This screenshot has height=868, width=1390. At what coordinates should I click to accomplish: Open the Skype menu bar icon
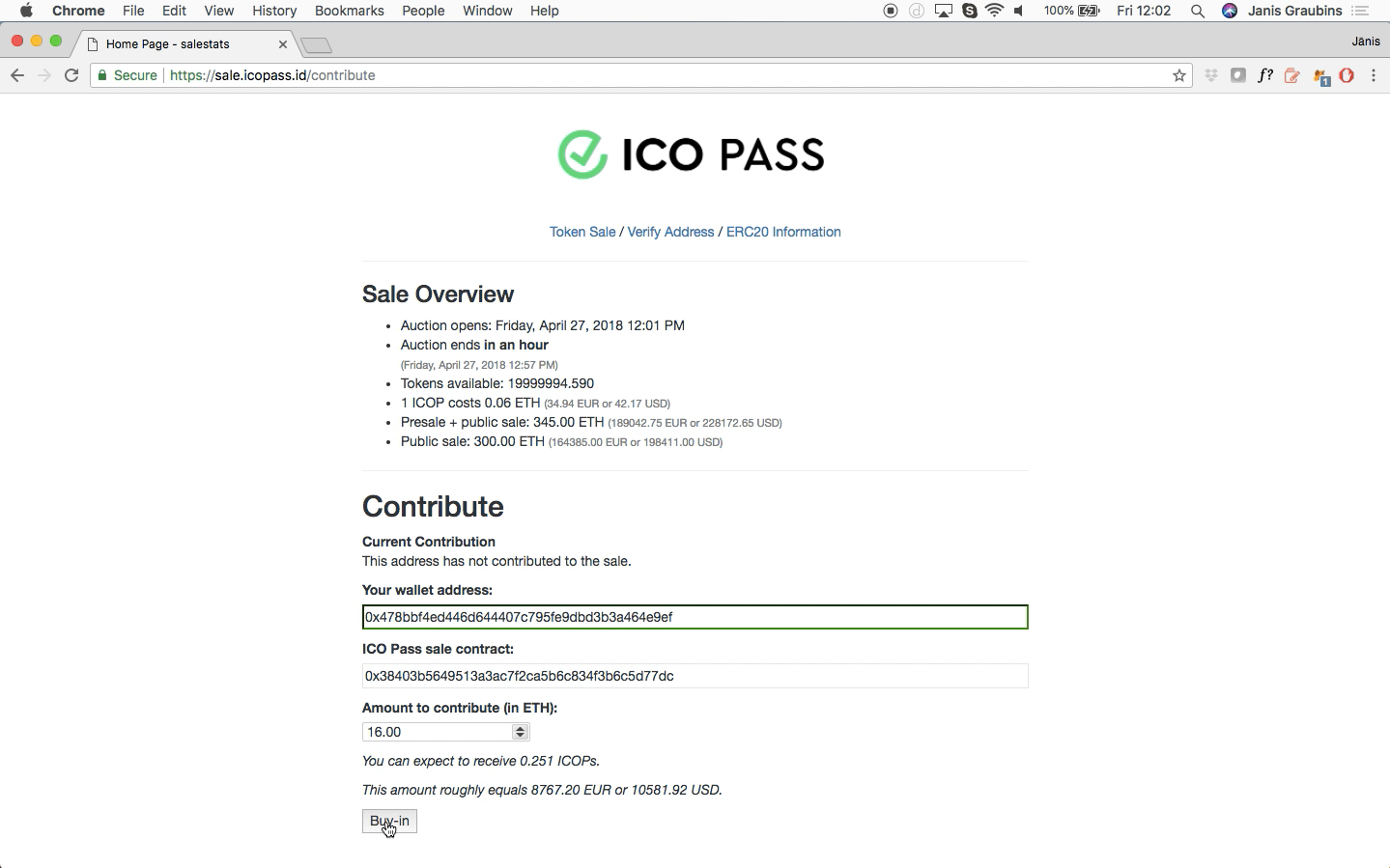click(970, 11)
